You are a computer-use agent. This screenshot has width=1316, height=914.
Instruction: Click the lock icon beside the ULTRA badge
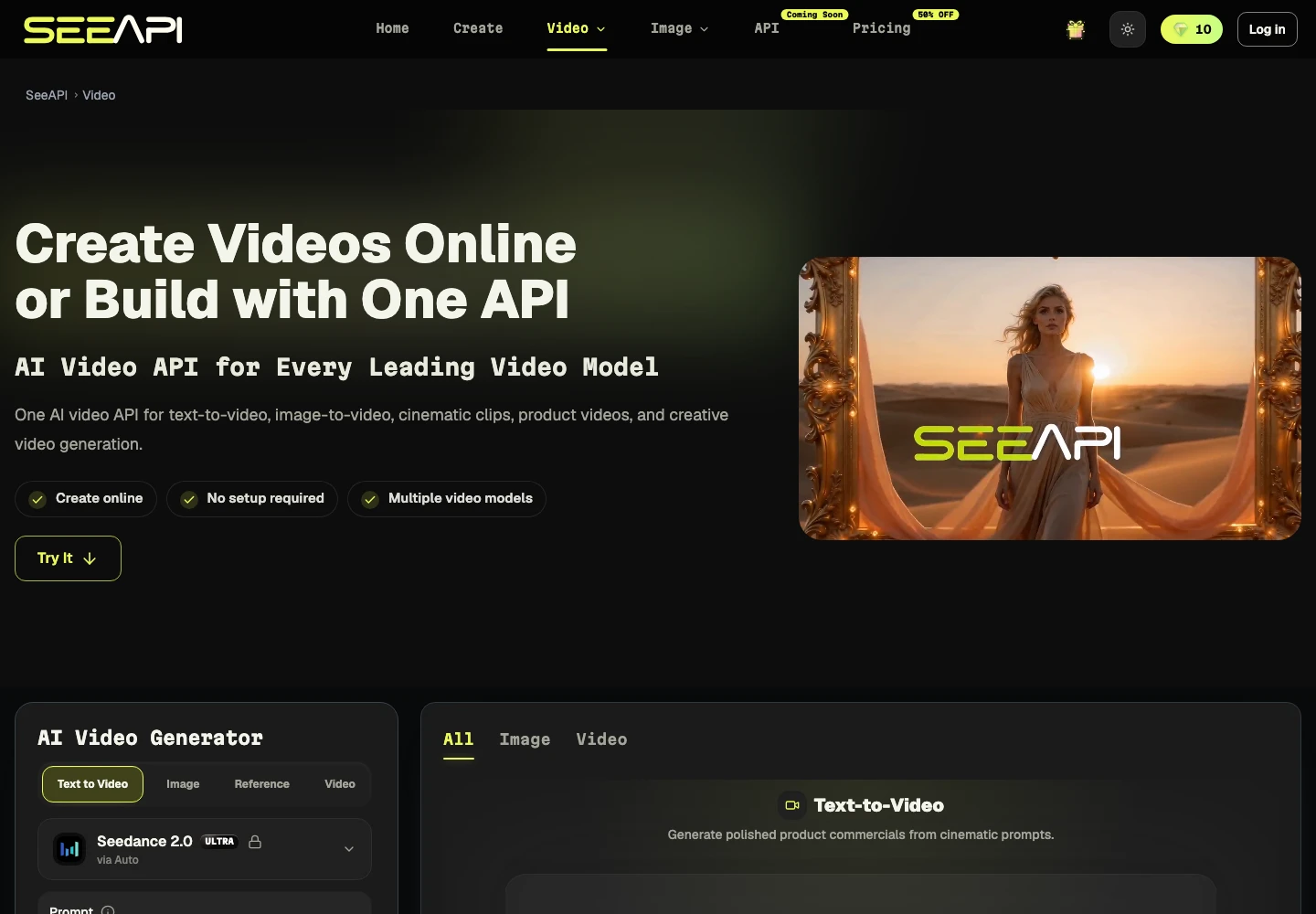click(255, 842)
